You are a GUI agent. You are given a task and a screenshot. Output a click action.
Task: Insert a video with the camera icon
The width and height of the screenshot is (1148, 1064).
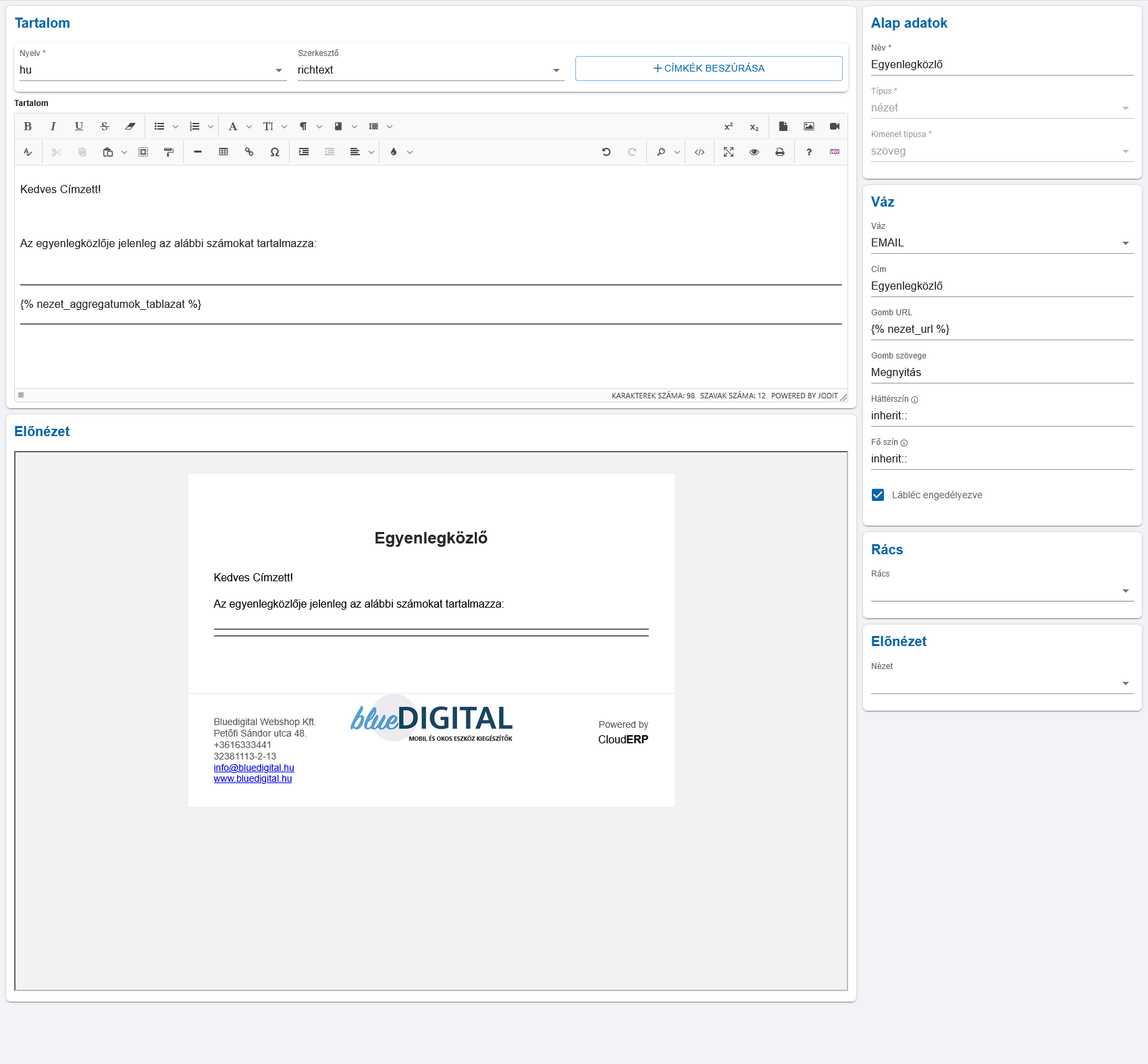tap(835, 126)
